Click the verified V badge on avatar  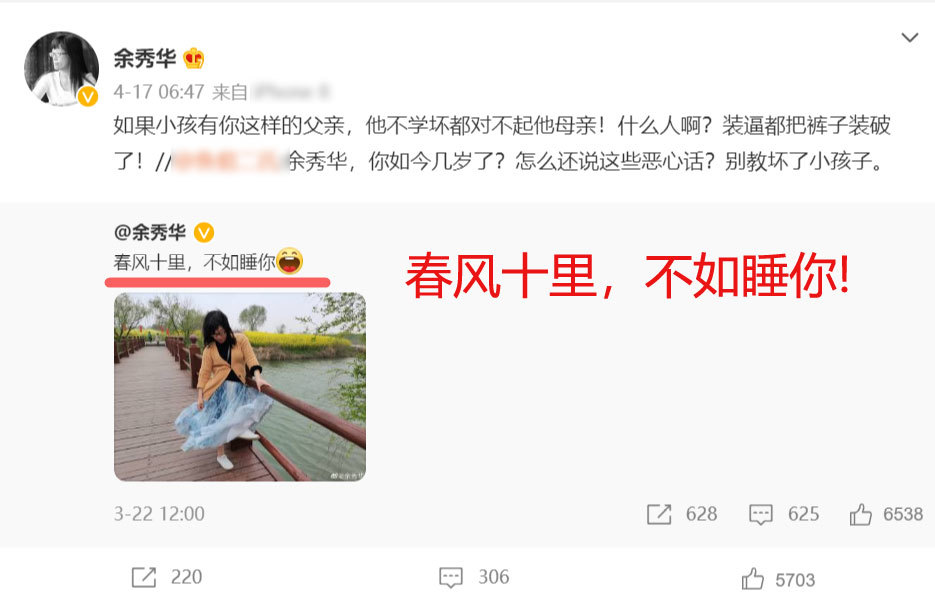point(88,96)
